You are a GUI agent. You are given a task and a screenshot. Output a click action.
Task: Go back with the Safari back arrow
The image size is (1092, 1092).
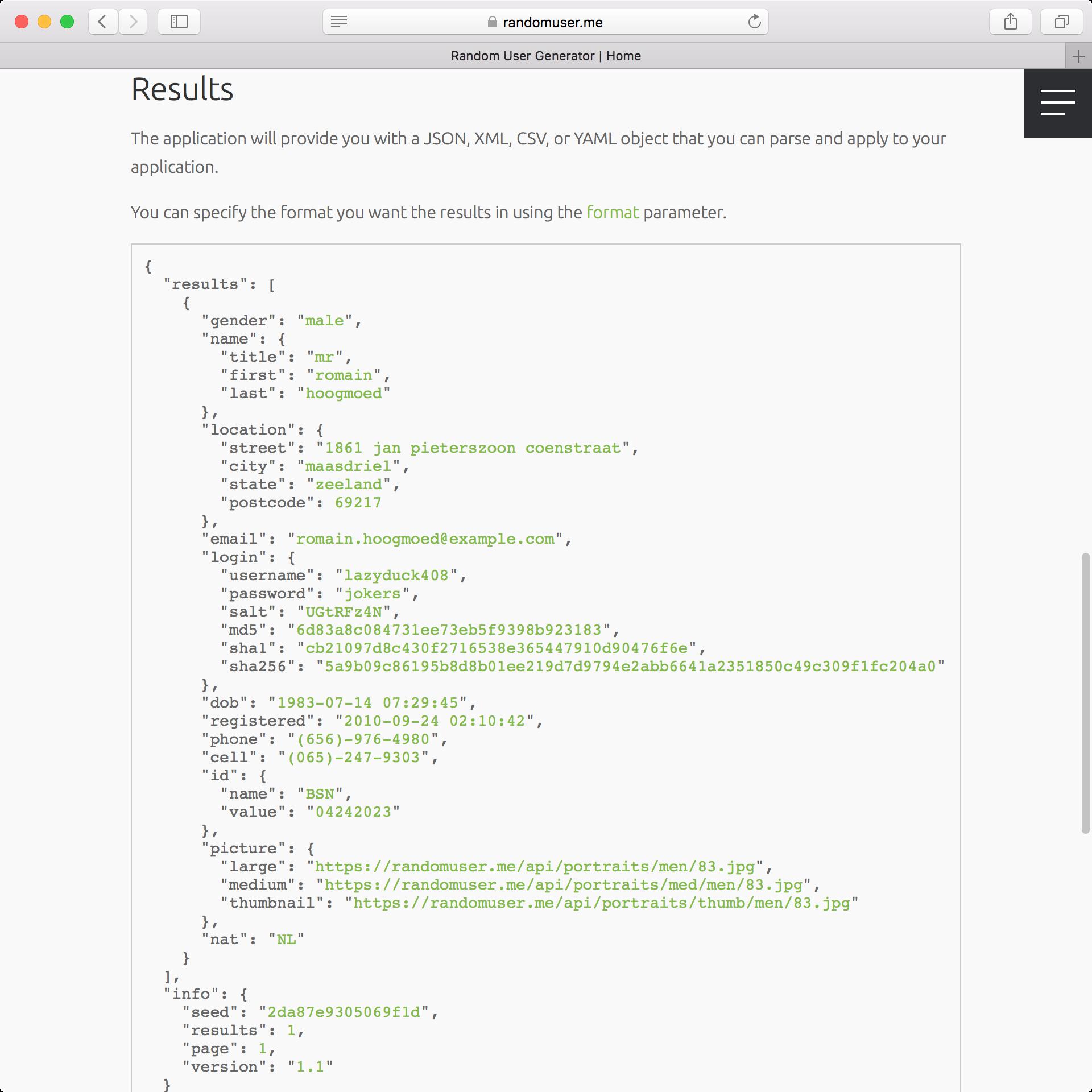[x=103, y=22]
